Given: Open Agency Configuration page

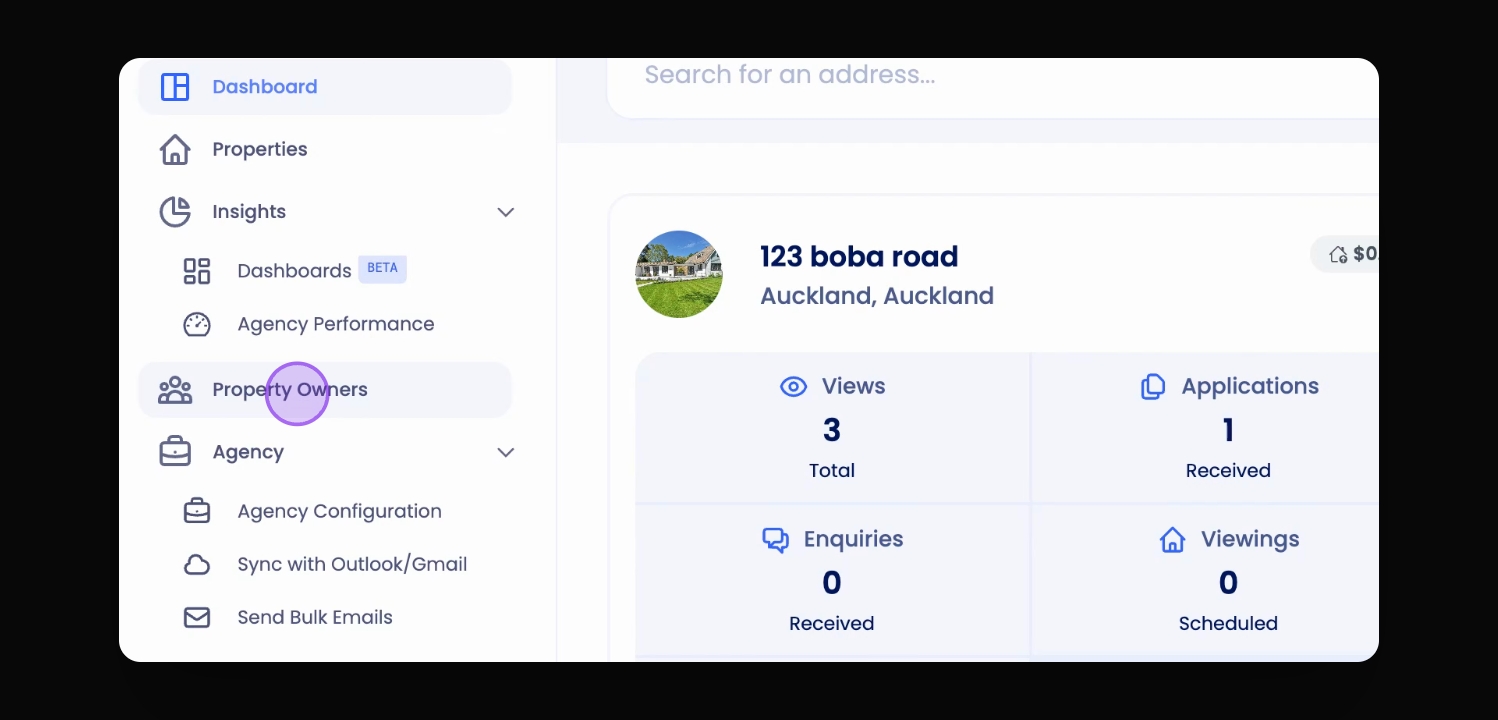Looking at the screenshot, I should [x=339, y=511].
